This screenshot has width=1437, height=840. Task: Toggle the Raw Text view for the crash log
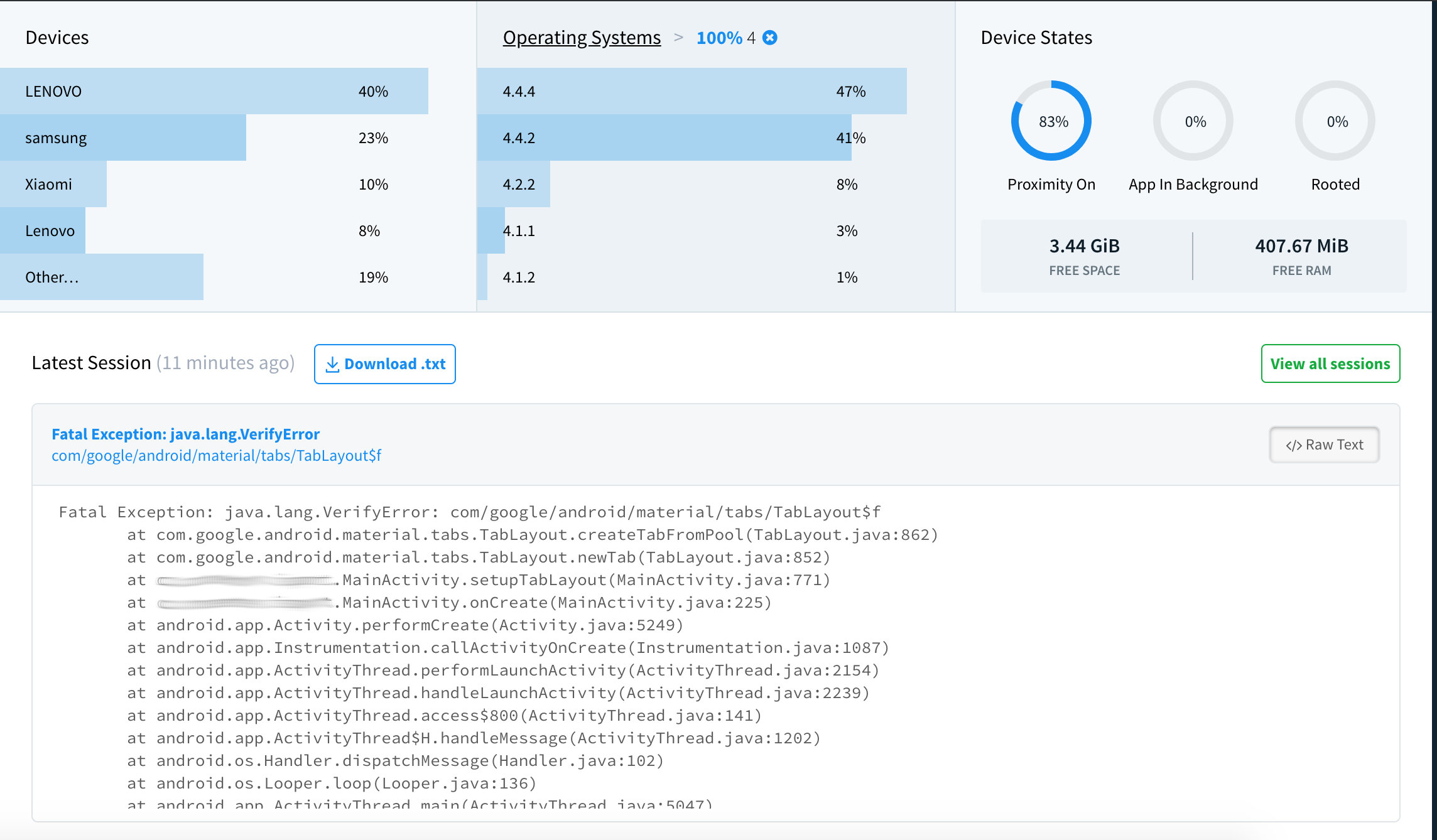point(1324,444)
